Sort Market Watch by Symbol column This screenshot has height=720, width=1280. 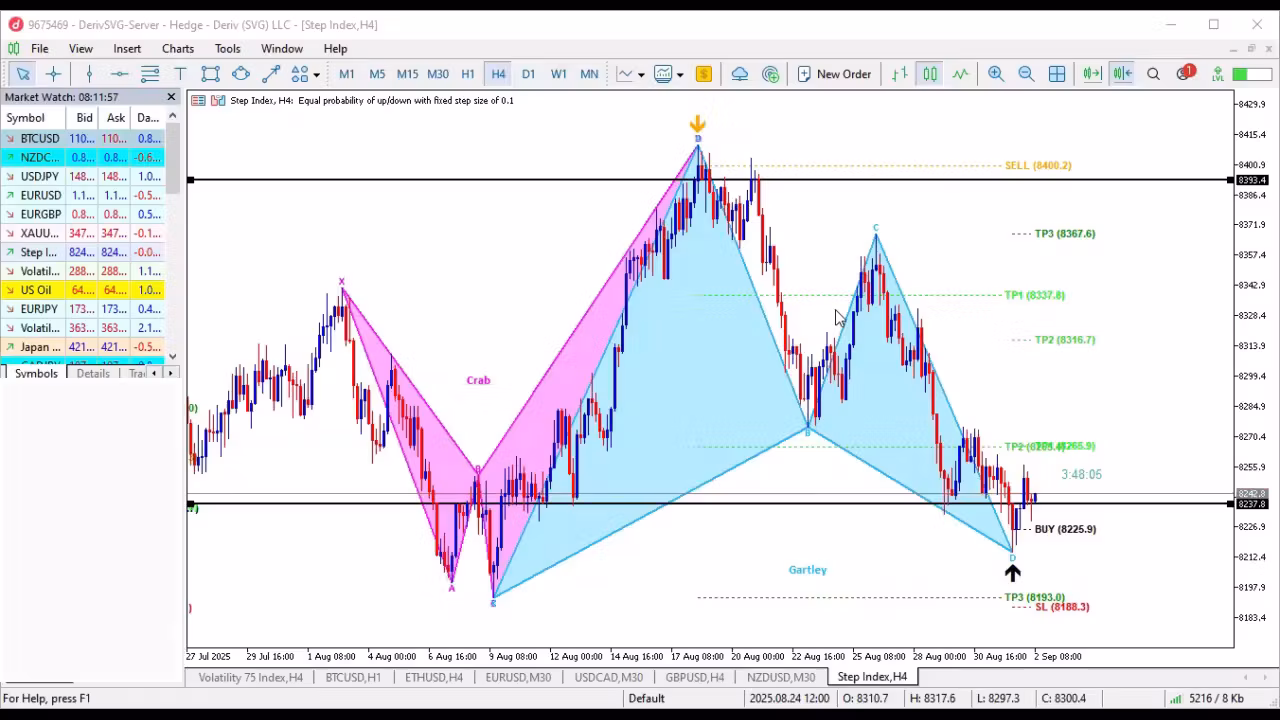click(34, 117)
